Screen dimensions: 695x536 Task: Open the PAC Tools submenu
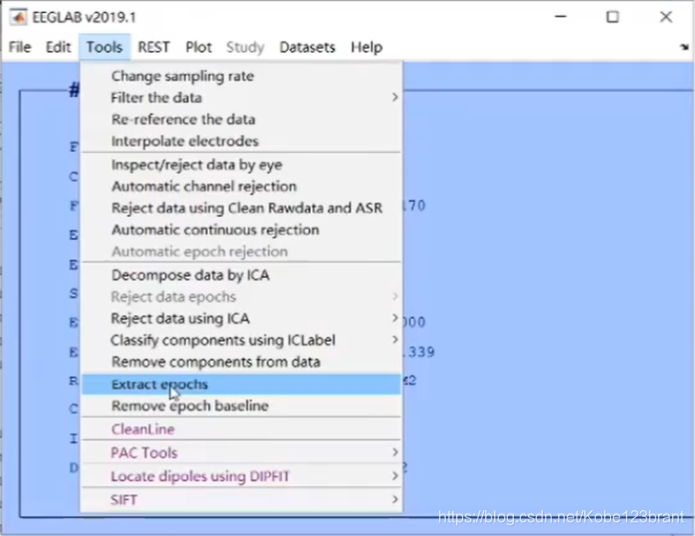click(242, 453)
